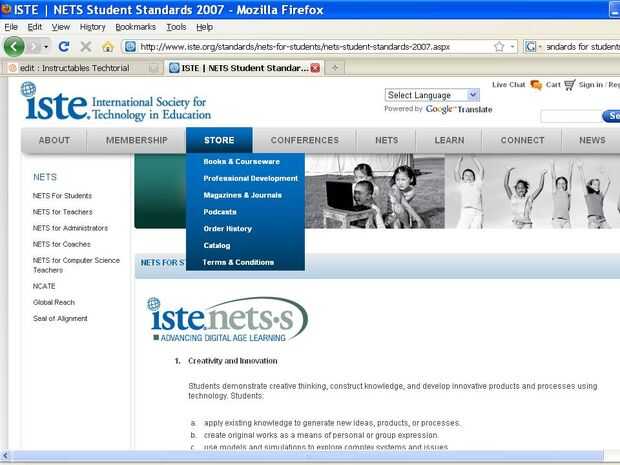This screenshot has width=620, height=465.
Task: Select Order History in Store menu
Action: coord(227,229)
